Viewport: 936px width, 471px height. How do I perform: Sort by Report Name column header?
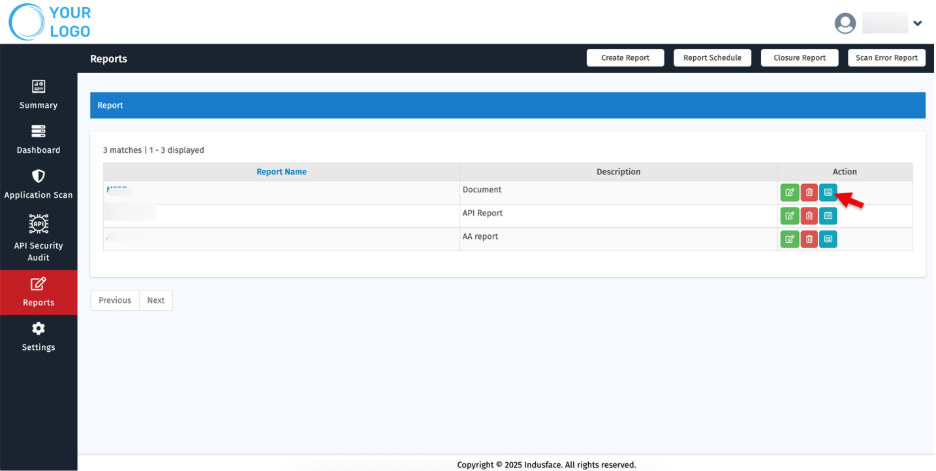(x=281, y=172)
